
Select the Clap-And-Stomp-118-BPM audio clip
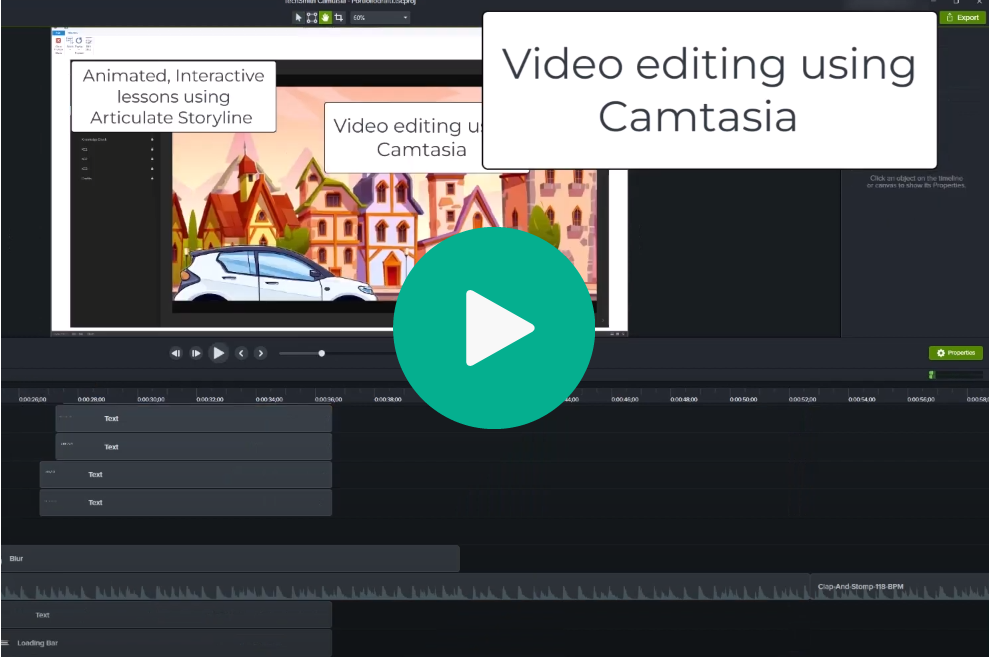pos(899,586)
